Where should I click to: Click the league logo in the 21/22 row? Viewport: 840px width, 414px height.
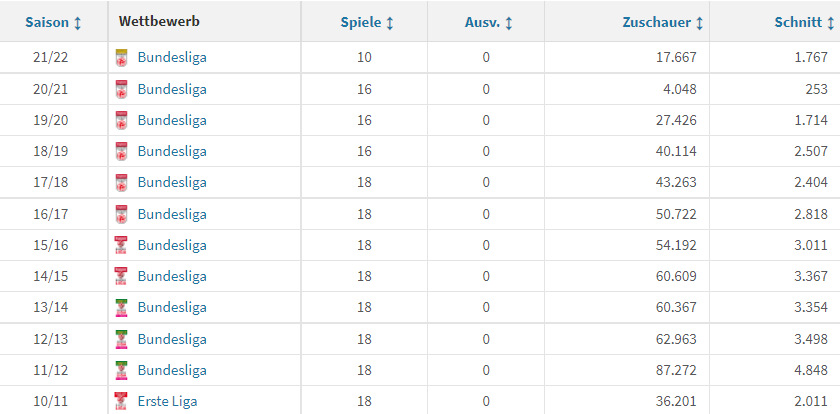(x=122, y=57)
